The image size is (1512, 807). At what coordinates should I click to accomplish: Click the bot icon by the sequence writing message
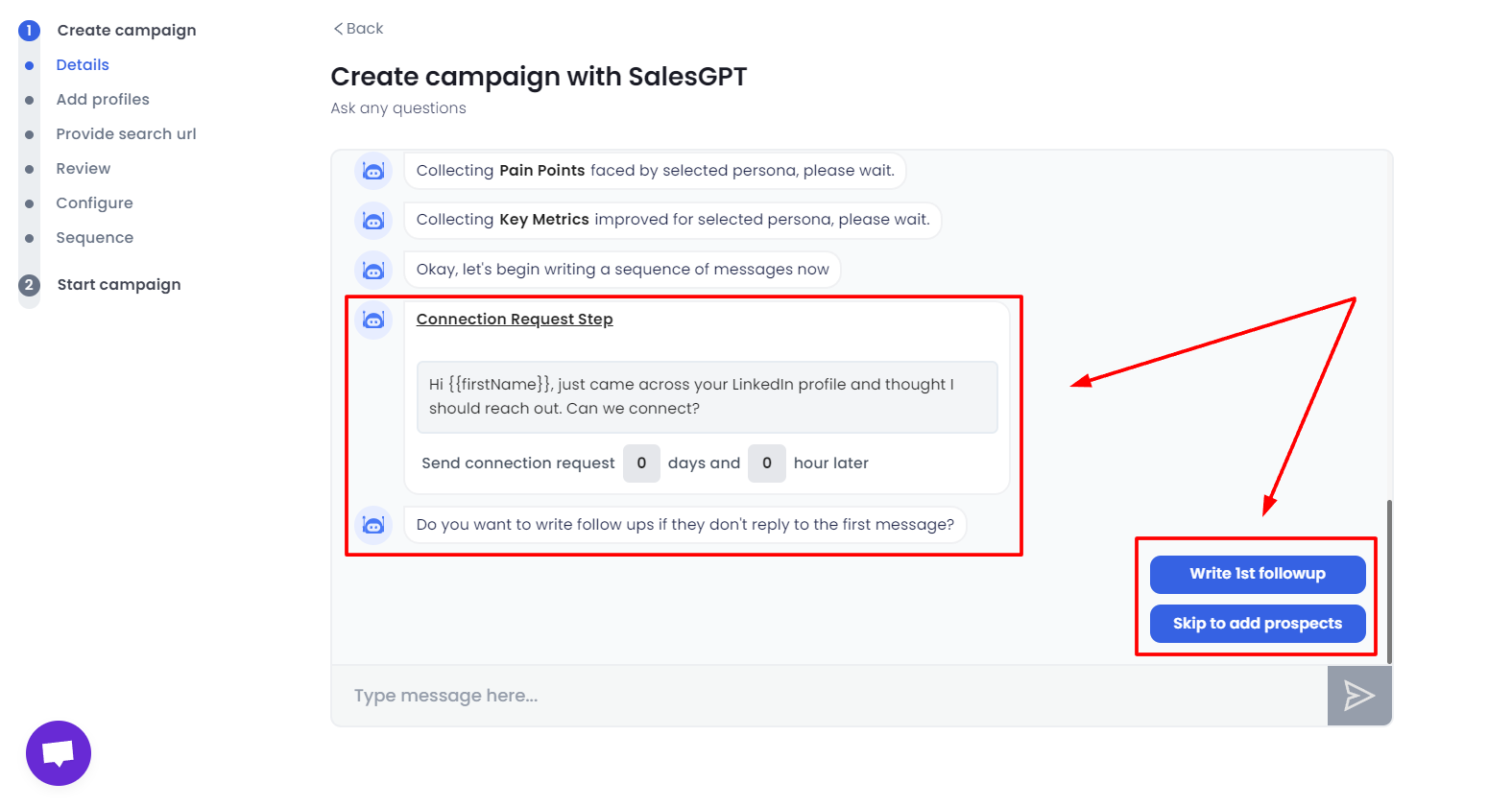[x=373, y=270]
